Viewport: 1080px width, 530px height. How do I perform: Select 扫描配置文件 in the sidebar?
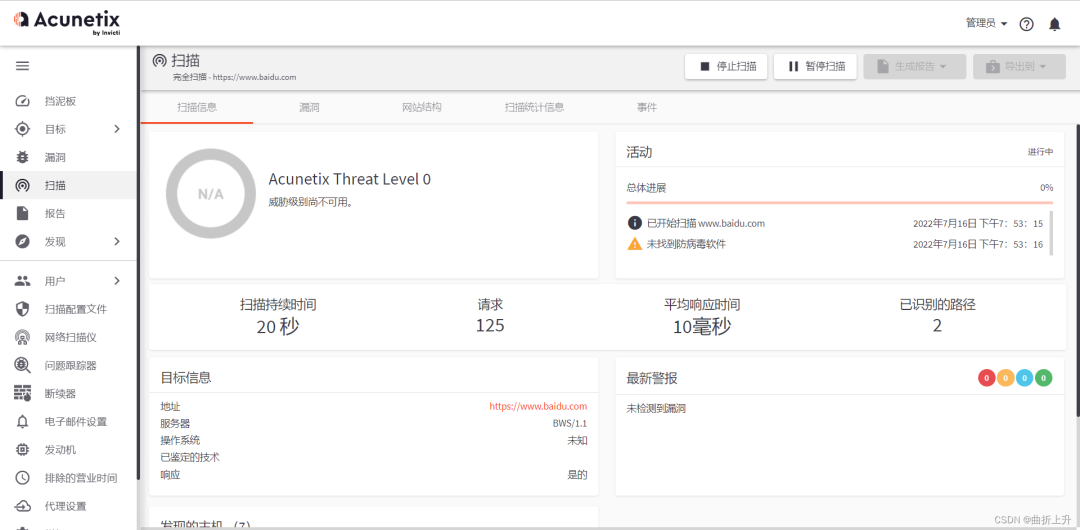point(76,309)
